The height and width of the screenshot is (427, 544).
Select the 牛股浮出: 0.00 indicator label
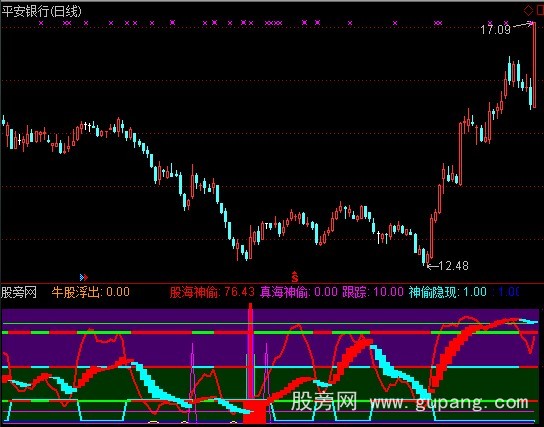91,292
